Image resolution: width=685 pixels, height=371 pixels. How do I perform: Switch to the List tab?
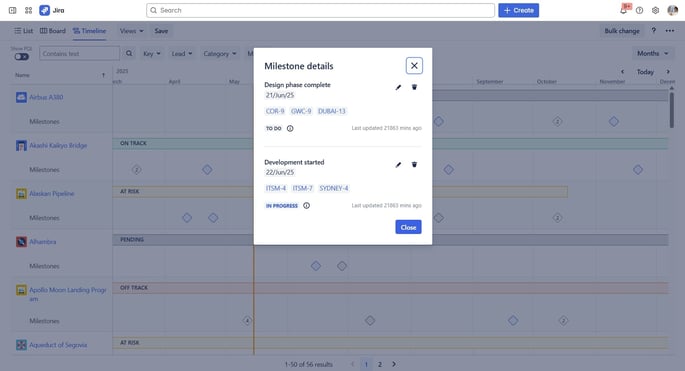(24, 31)
